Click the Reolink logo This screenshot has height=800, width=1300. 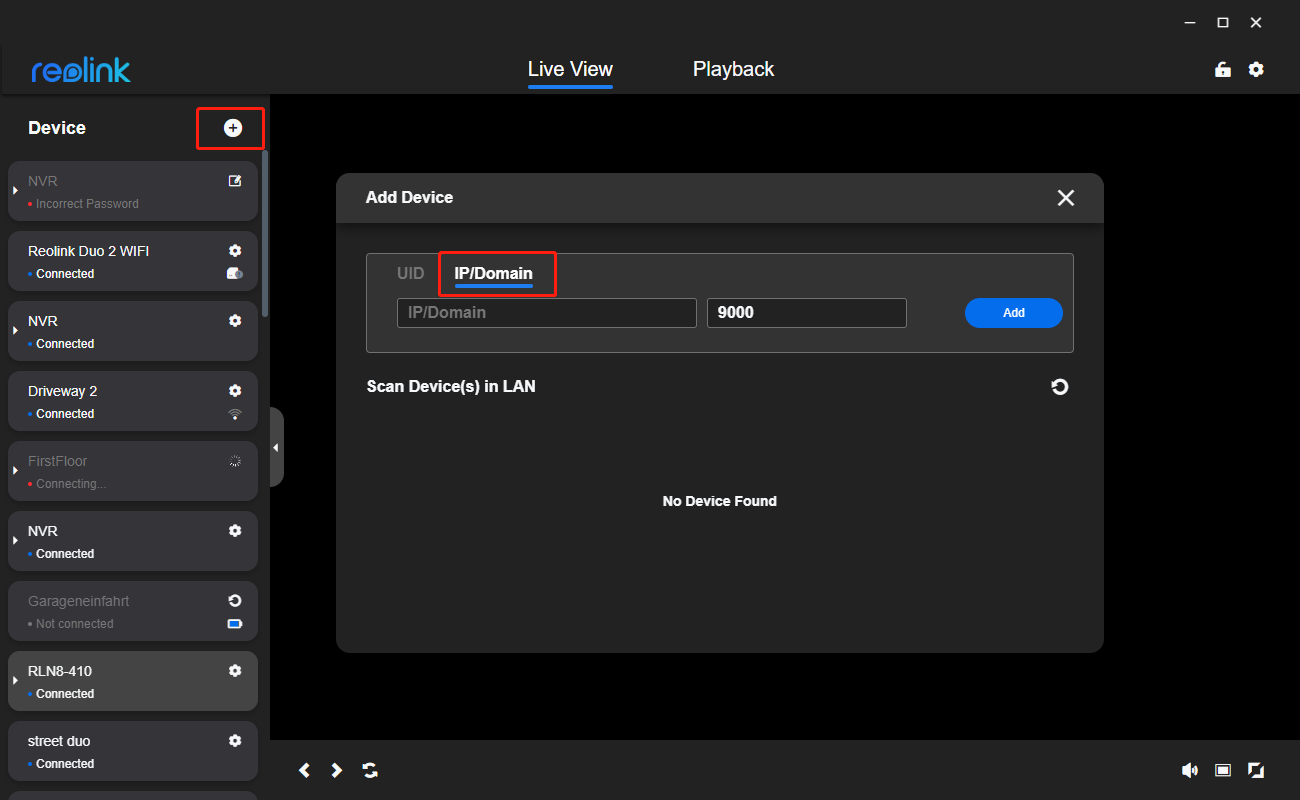[81, 70]
